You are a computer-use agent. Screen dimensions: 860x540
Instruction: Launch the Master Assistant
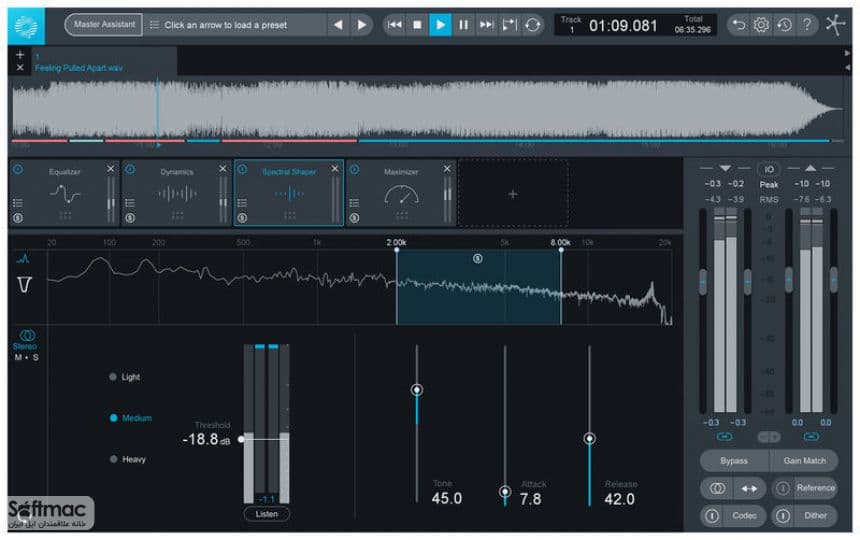[x=104, y=25]
